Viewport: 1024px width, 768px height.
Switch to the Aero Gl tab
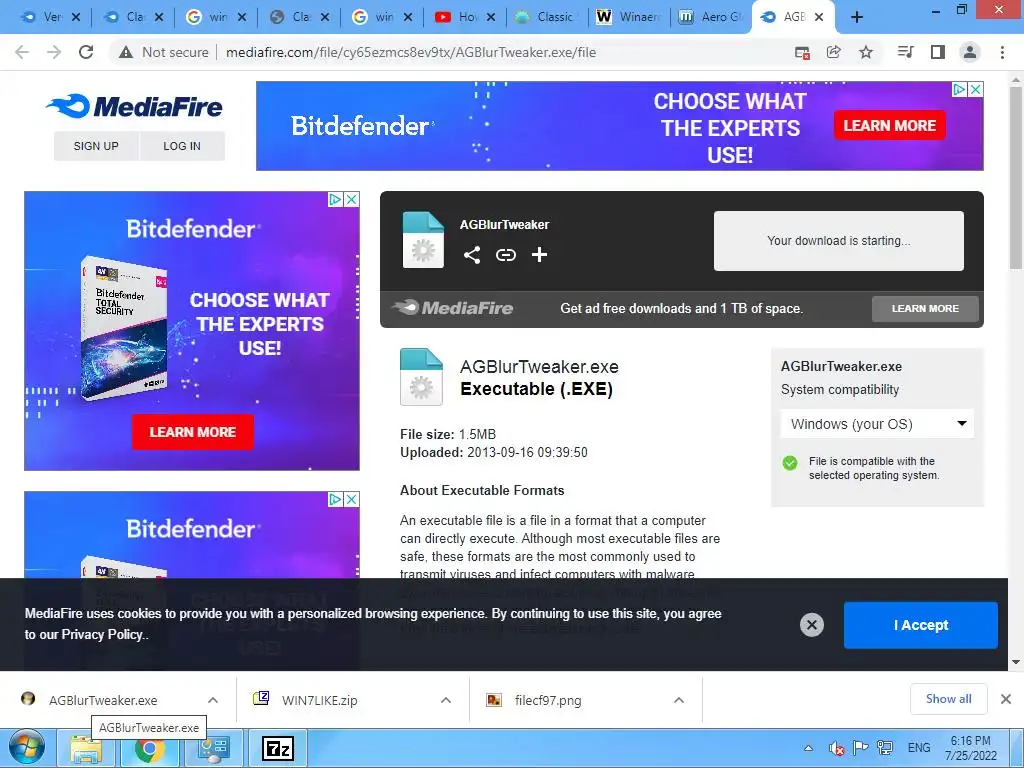[x=712, y=17]
